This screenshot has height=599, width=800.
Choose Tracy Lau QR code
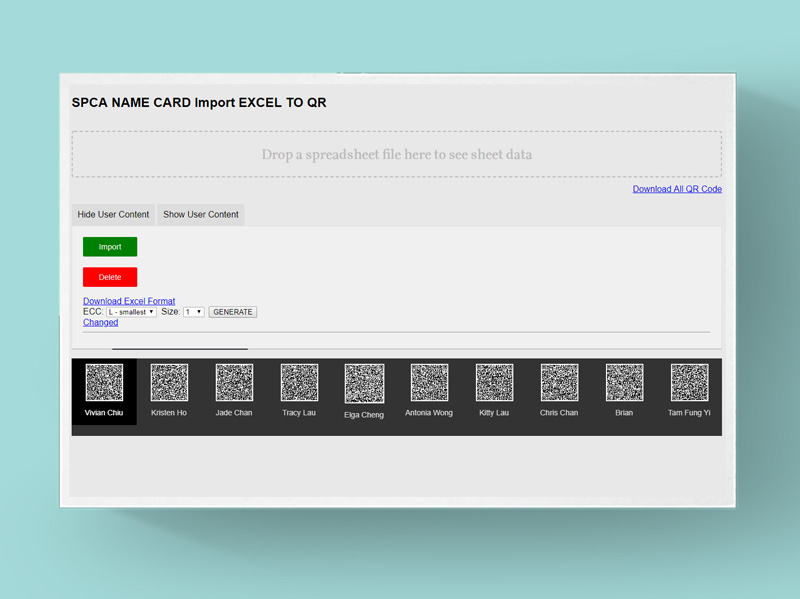(x=299, y=383)
